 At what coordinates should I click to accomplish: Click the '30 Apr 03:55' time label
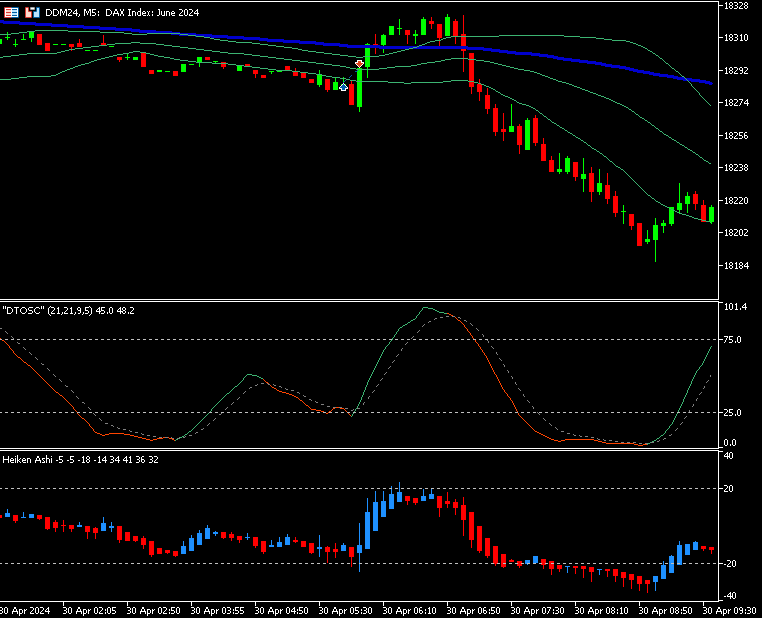tap(217, 611)
